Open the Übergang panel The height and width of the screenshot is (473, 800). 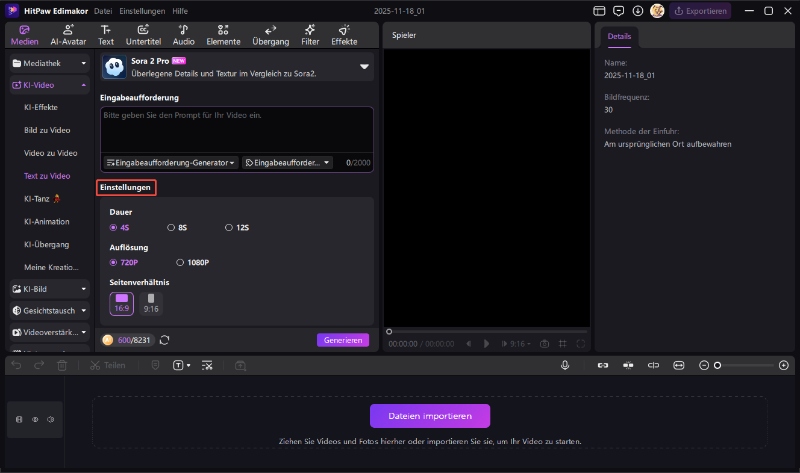270,35
